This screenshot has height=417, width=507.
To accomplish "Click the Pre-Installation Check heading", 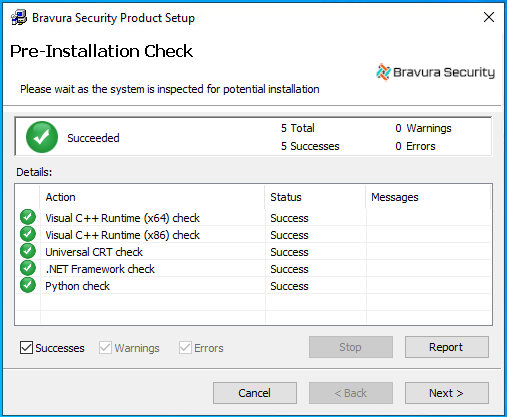I will [101, 51].
